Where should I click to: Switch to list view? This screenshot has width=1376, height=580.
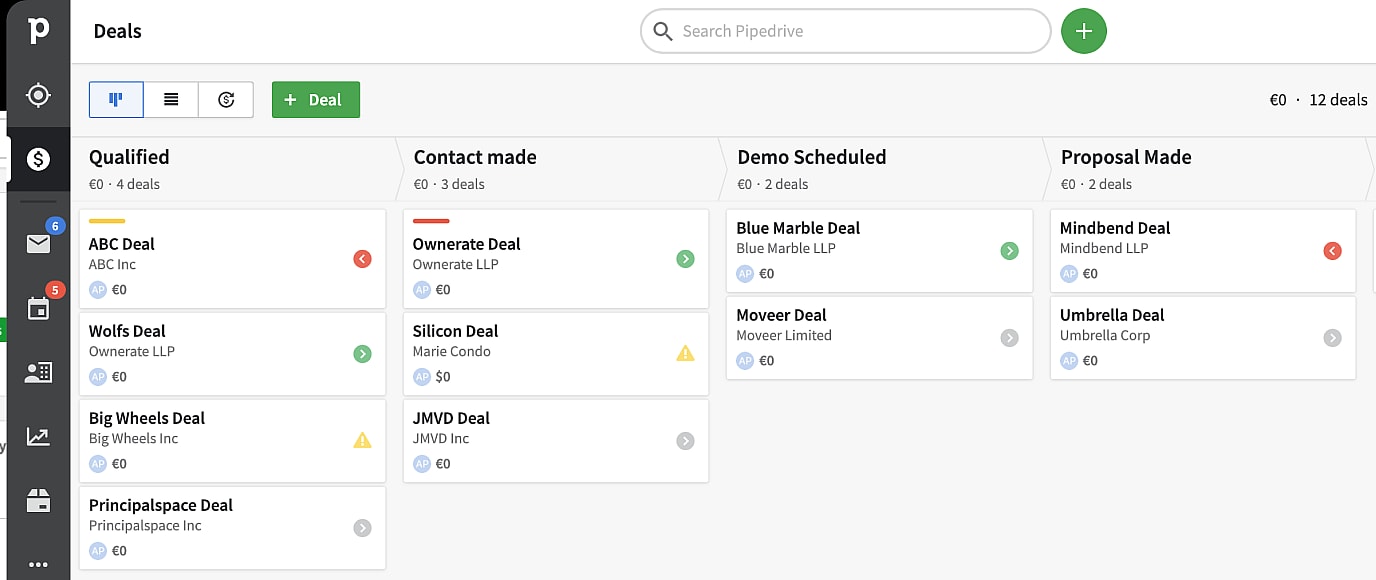[171, 100]
